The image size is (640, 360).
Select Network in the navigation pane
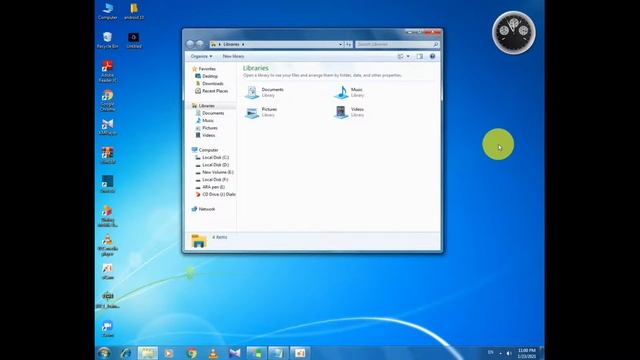pyautogui.click(x=203, y=209)
